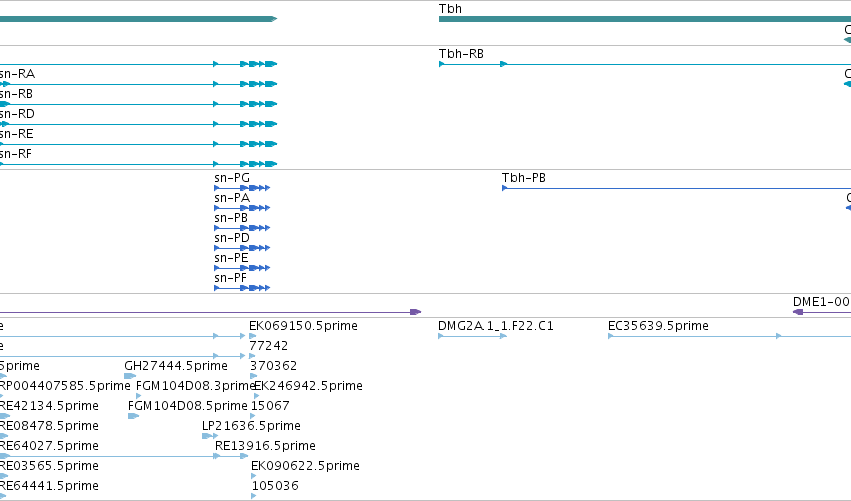
Task: Select the sn-RF transcript label
Action: pos(16,154)
